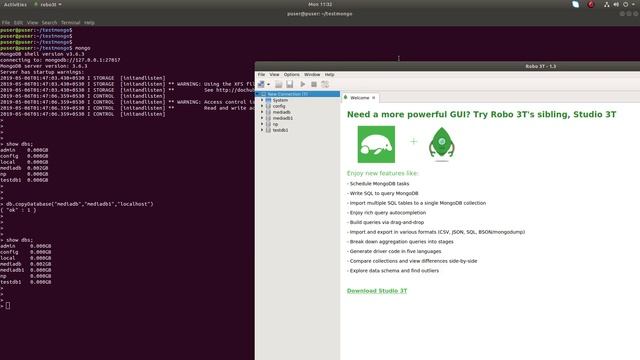Viewport: 640px width, 360px height.
Task: Select the System label in tree
Action: pos(280,100)
